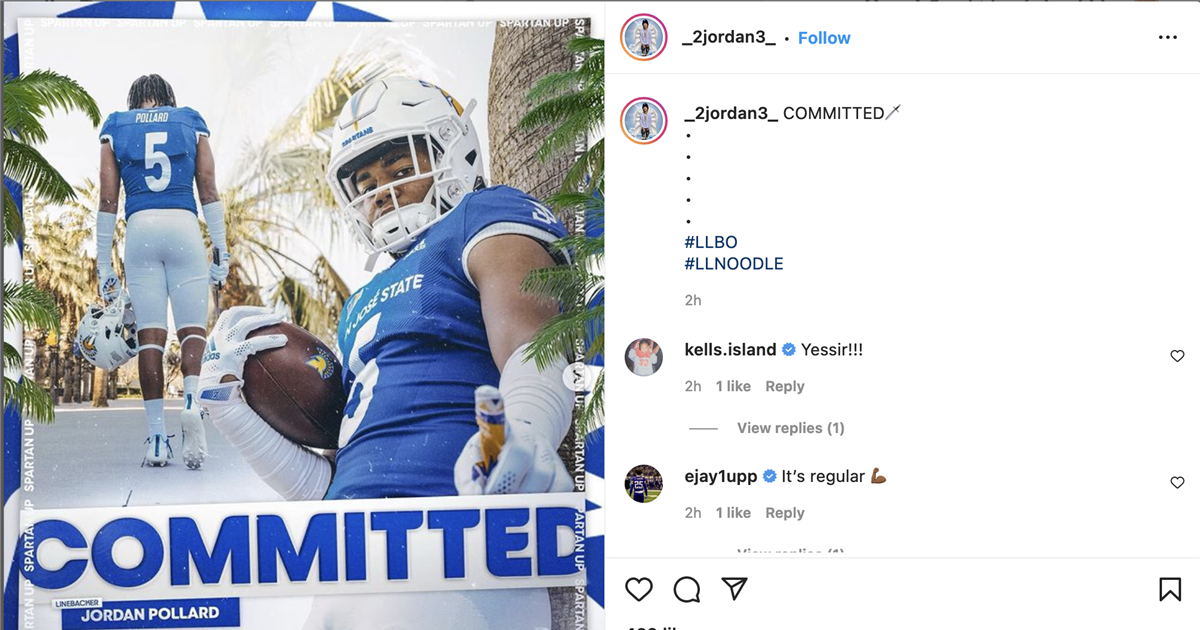Advance to next photo carousel arrow
Viewport: 1200px width, 630px height.
pyautogui.click(x=576, y=377)
